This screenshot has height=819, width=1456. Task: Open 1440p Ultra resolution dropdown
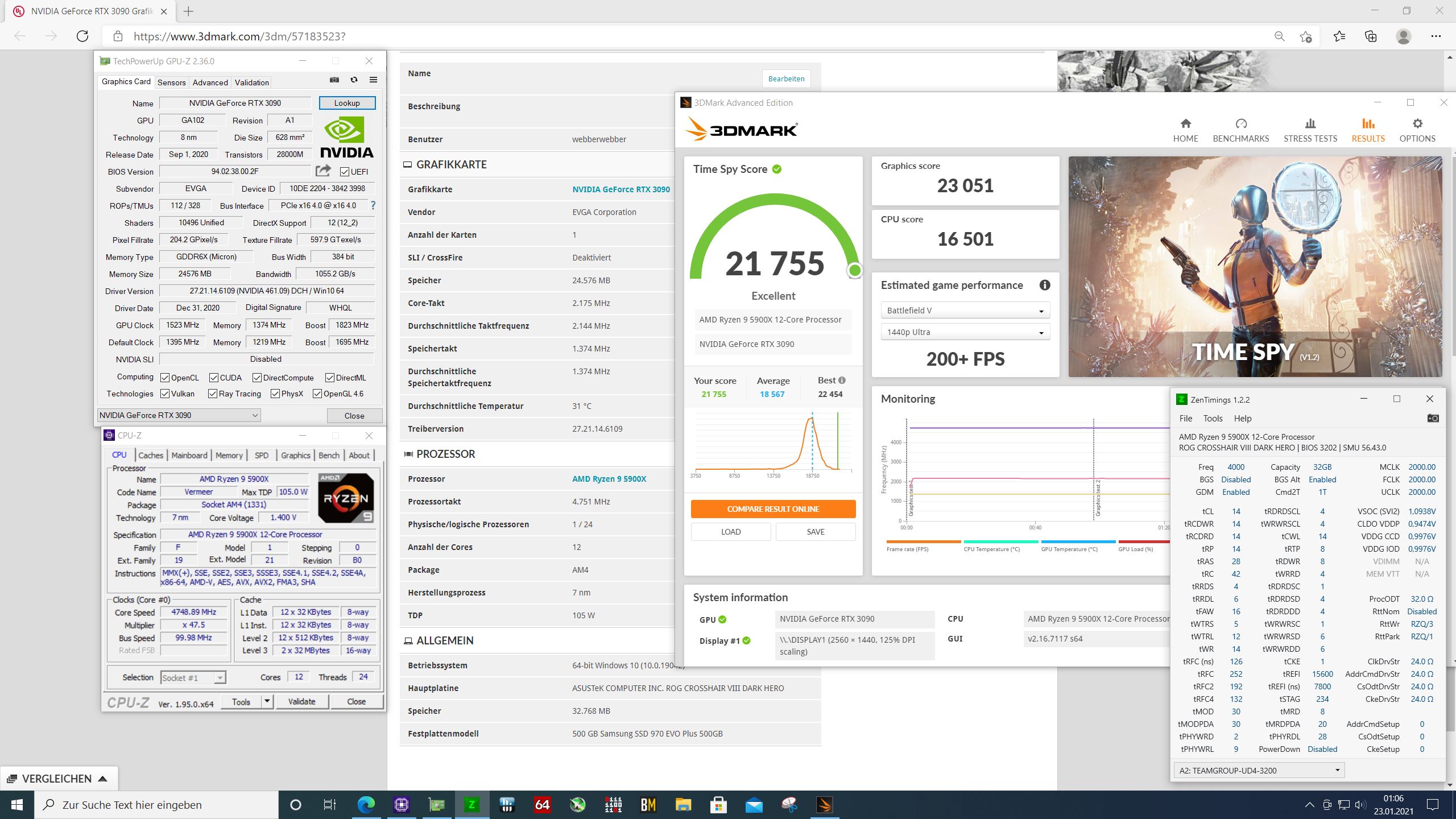point(965,332)
